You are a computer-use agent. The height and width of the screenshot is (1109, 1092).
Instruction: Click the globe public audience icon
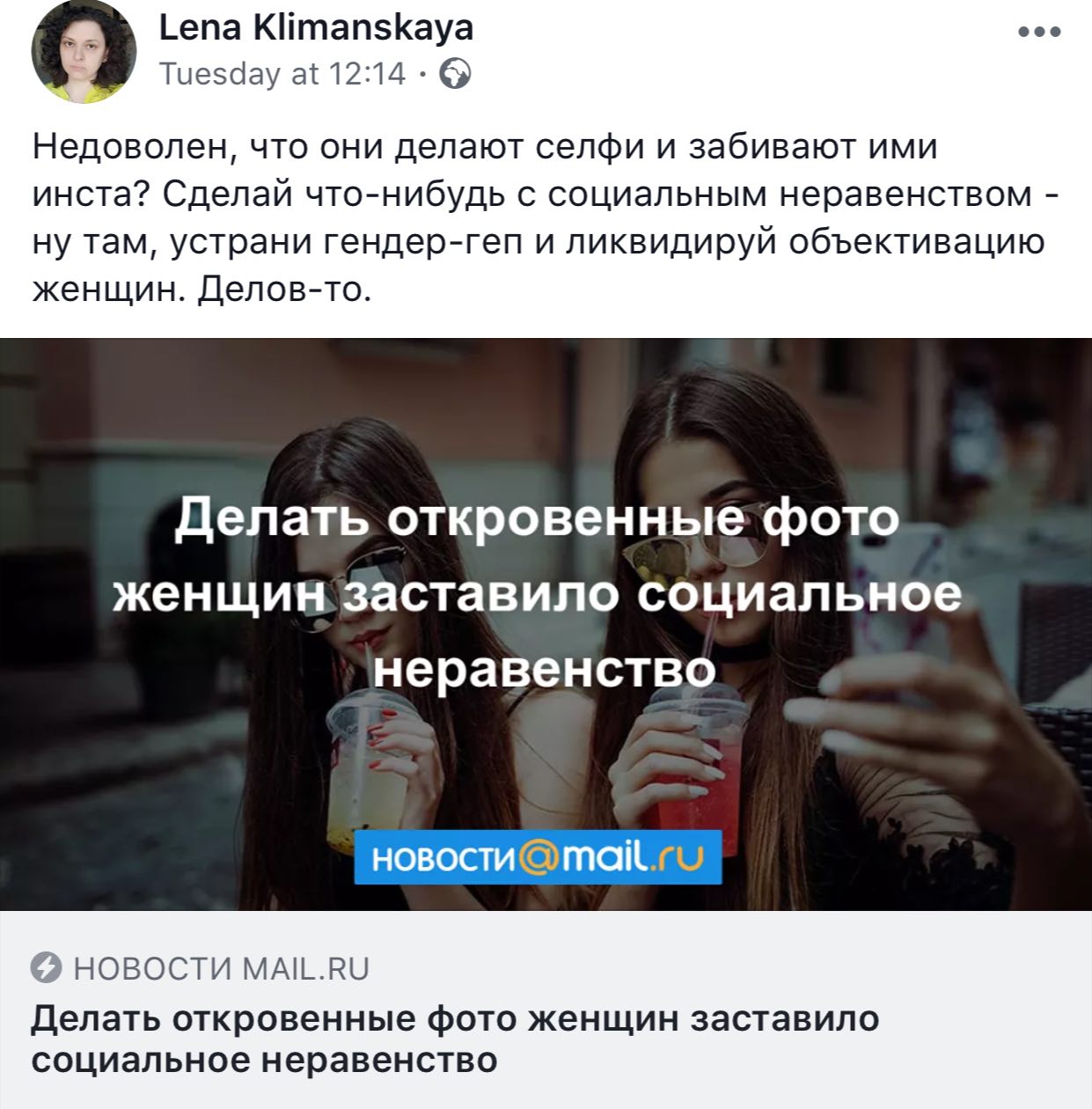coord(455,75)
